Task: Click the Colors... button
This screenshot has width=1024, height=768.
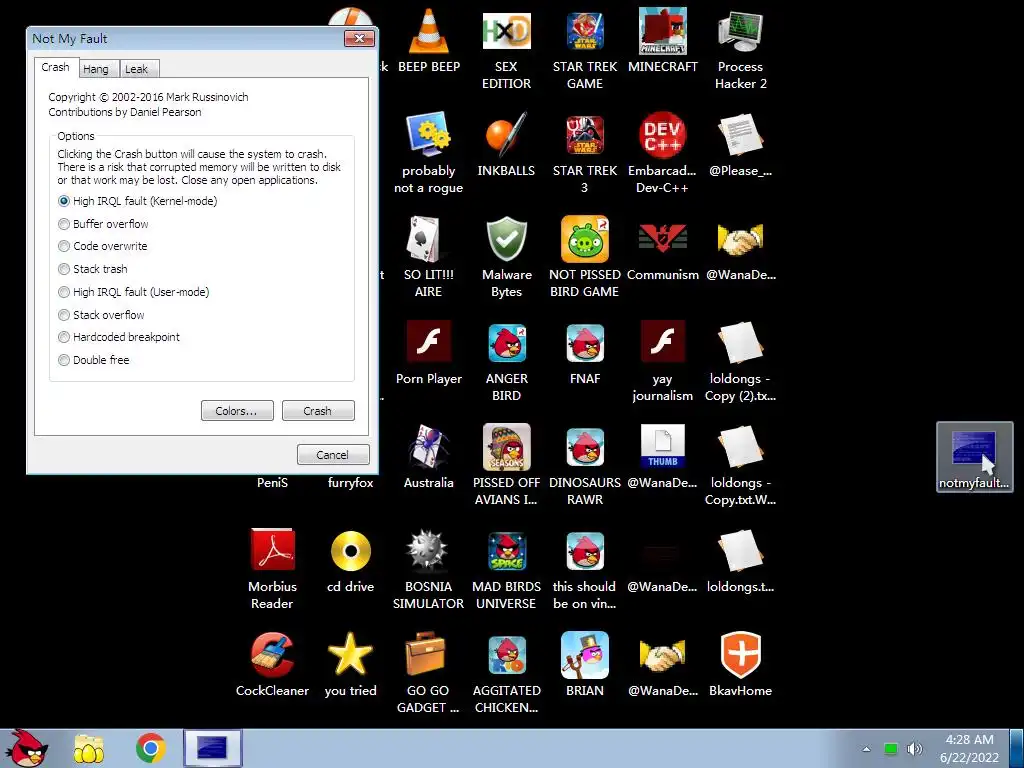Action: pyautogui.click(x=236, y=411)
